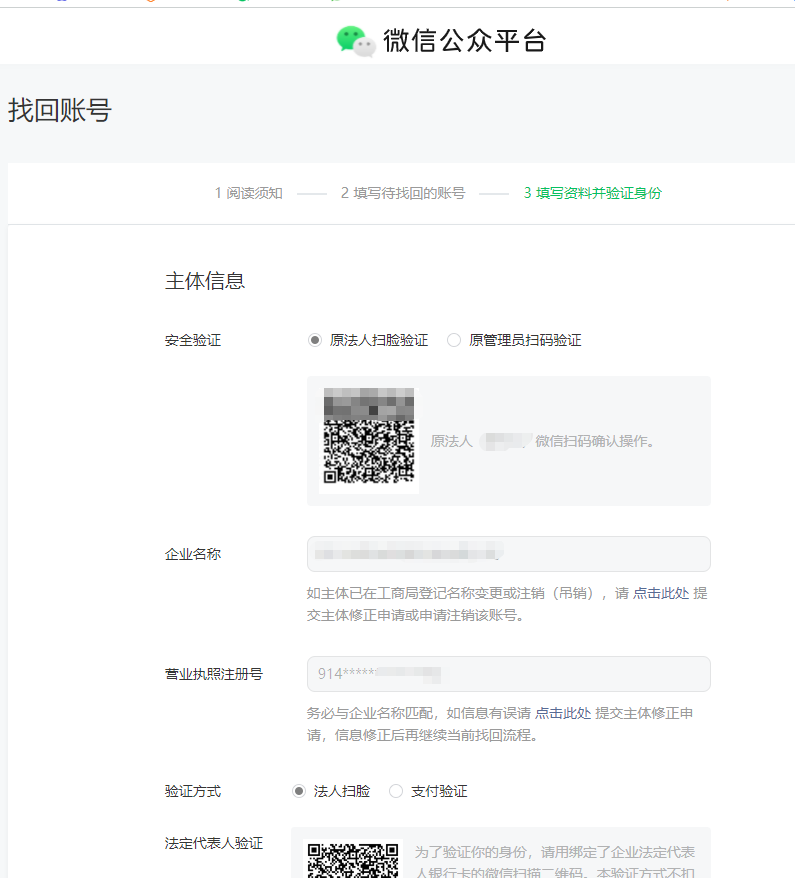
Task: Click the 验证方式 field label
Action: point(193,791)
